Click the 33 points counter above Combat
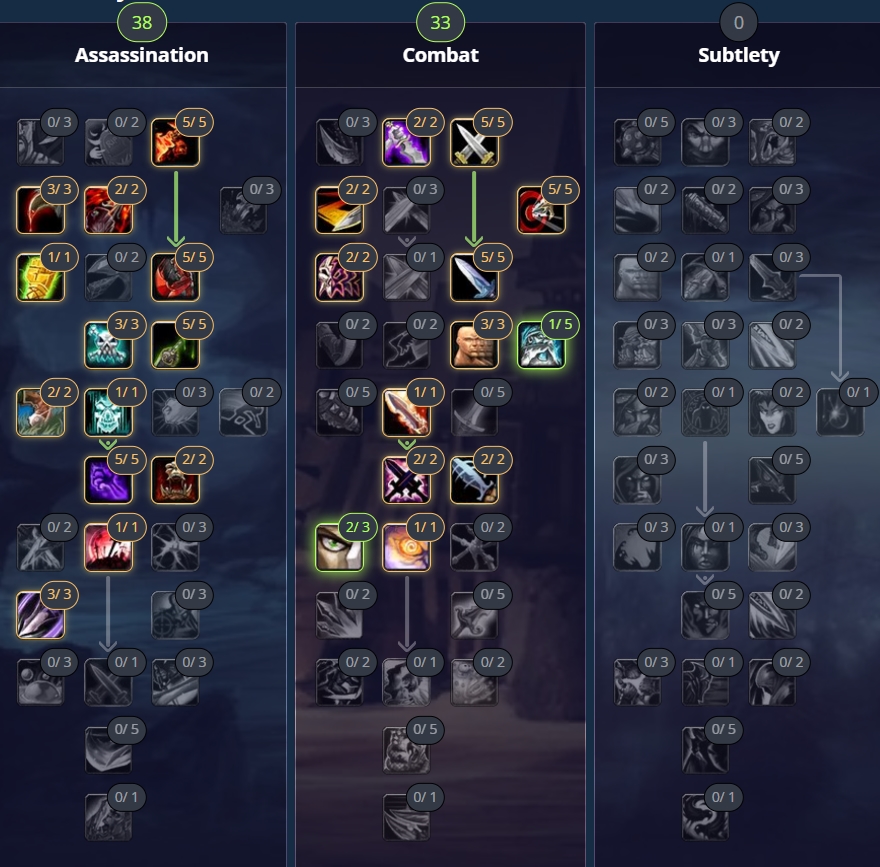880x867 pixels. 441,22
